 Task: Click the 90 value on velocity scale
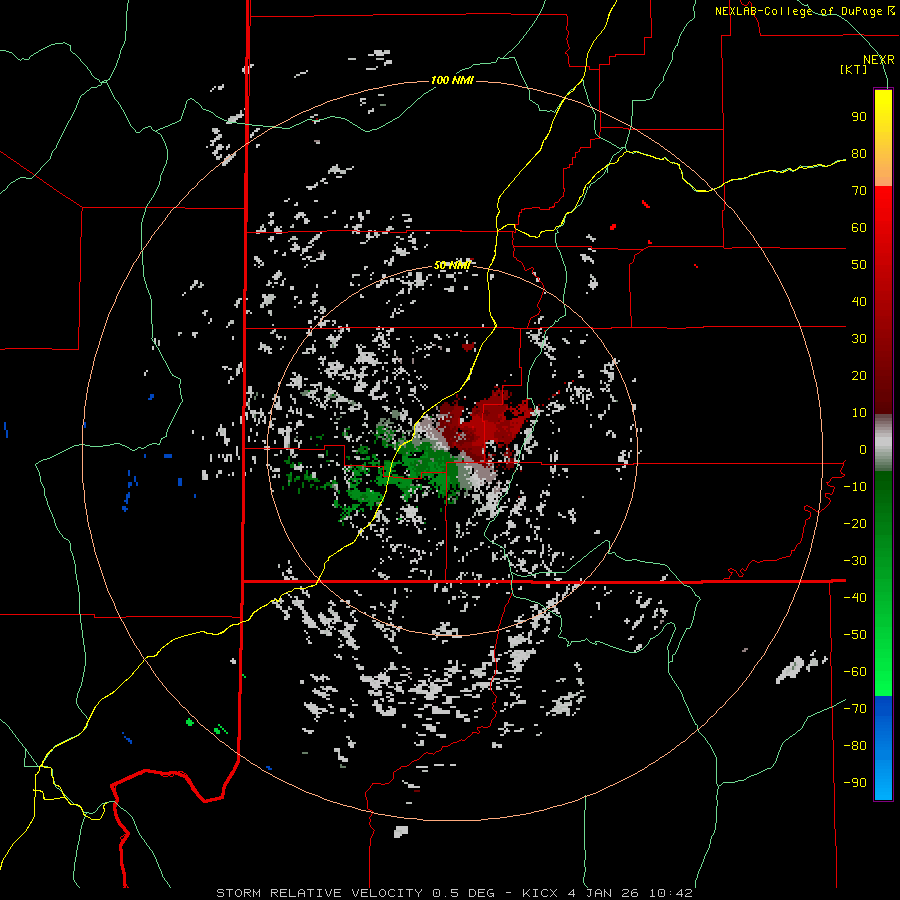pos(859,117)
